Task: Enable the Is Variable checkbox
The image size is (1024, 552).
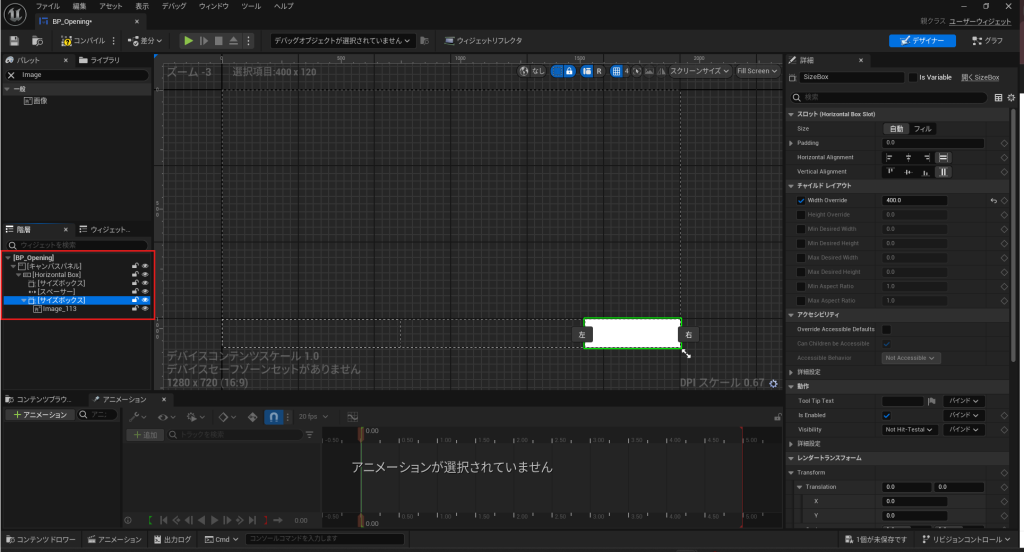Action: tap(912, 77)
